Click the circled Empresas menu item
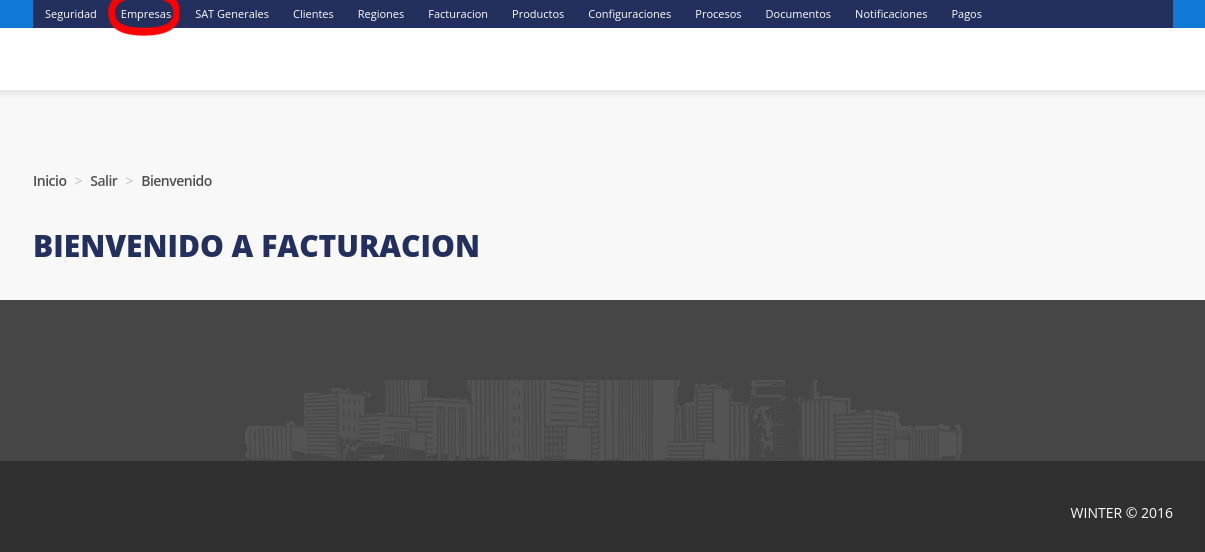 (x=145, y=14)
